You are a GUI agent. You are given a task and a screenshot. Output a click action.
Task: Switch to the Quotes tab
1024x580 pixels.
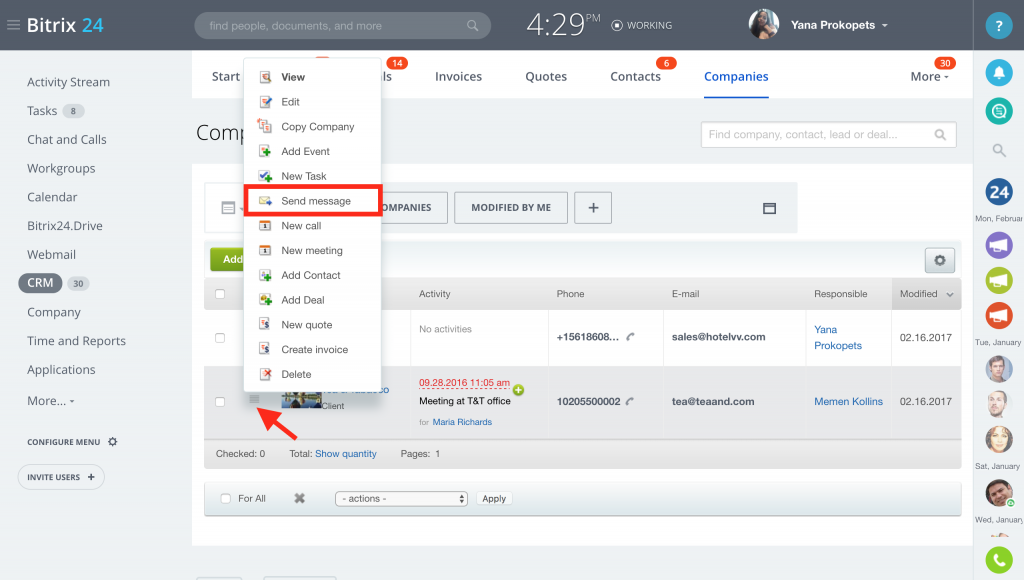[x=546, y=76]
